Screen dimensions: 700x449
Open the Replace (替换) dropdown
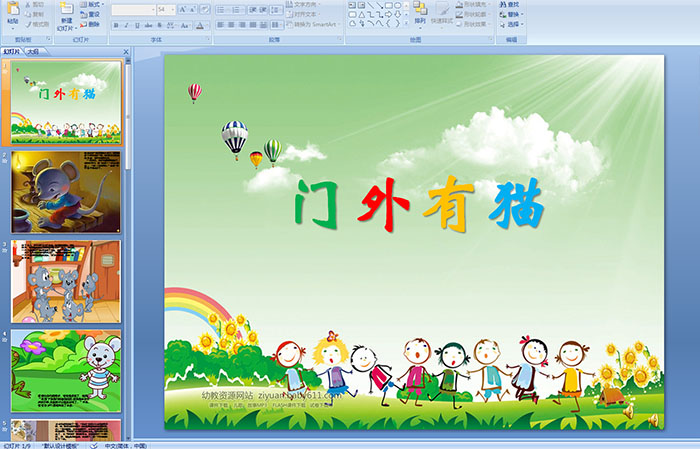click(x=511, y=14)
